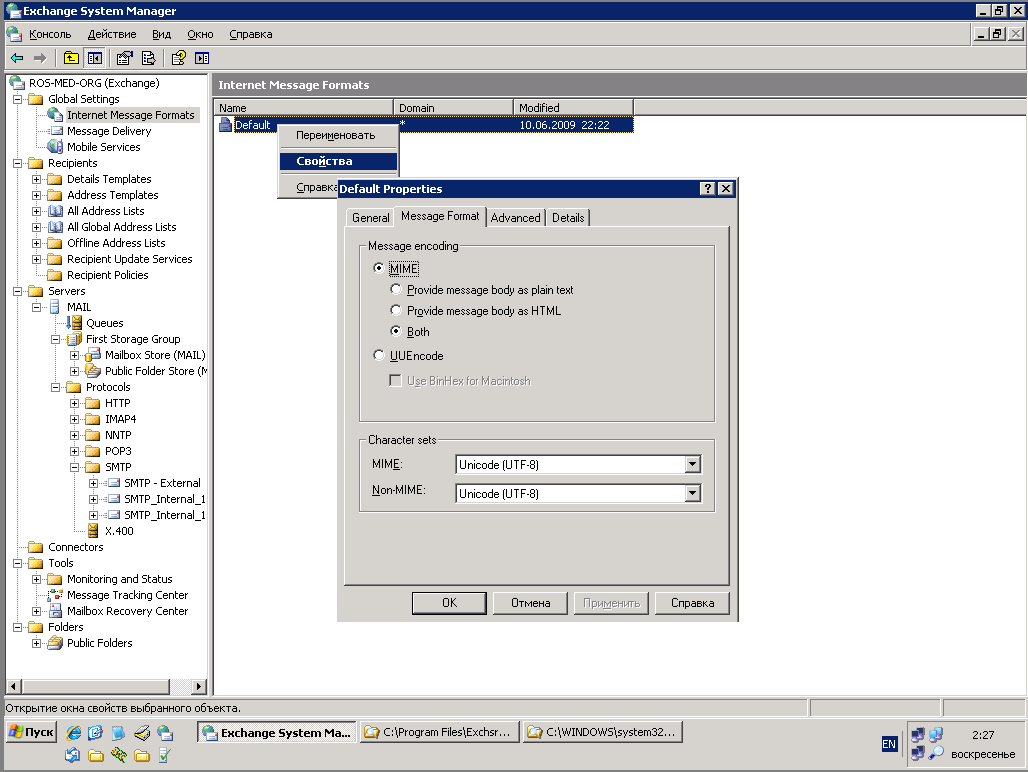Open the Действие menu
The height and width of the screenshot is (772, 1028).
pyautogui.click(x=112, y=34)
